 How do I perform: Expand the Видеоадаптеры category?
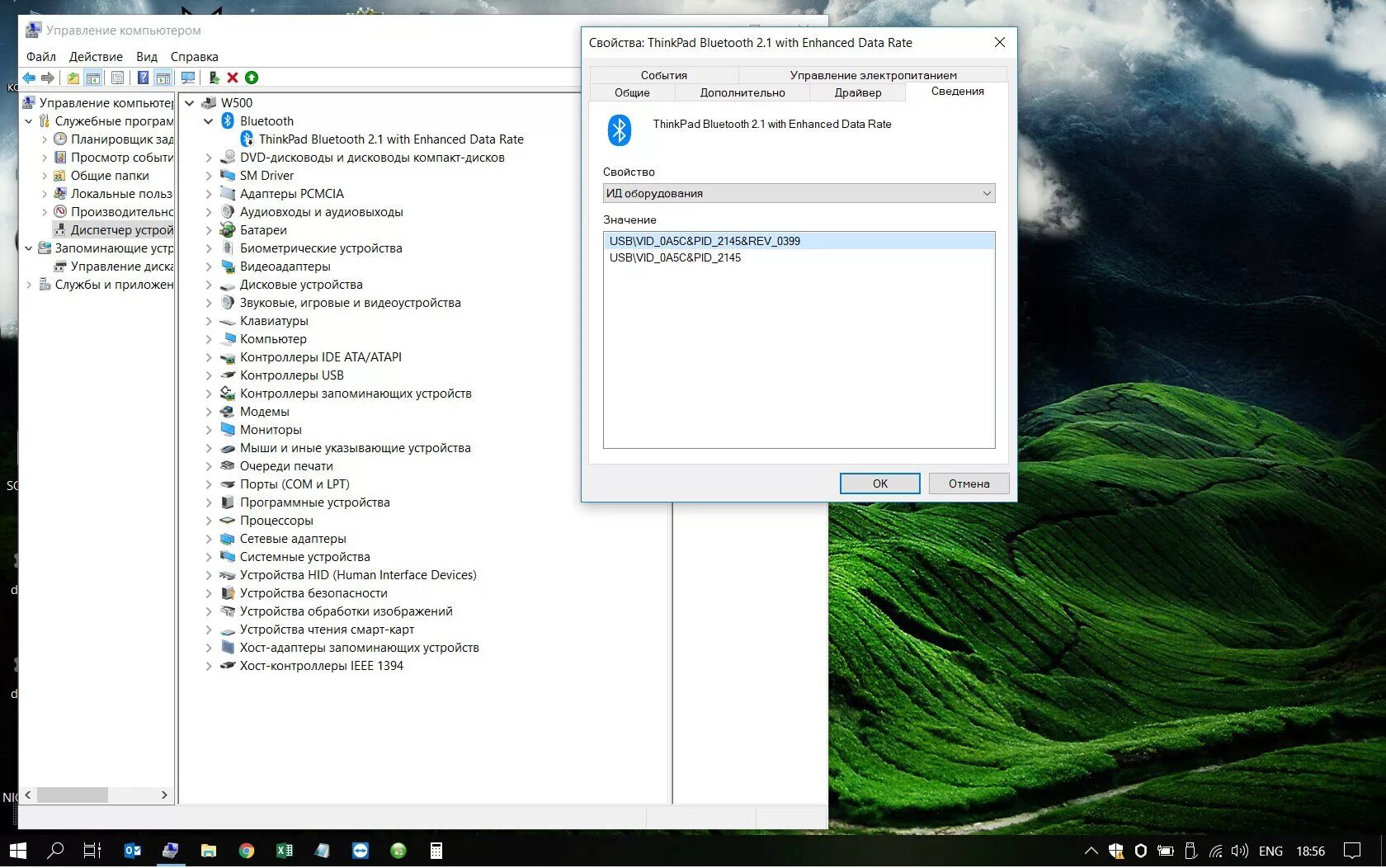coord(209,267)
